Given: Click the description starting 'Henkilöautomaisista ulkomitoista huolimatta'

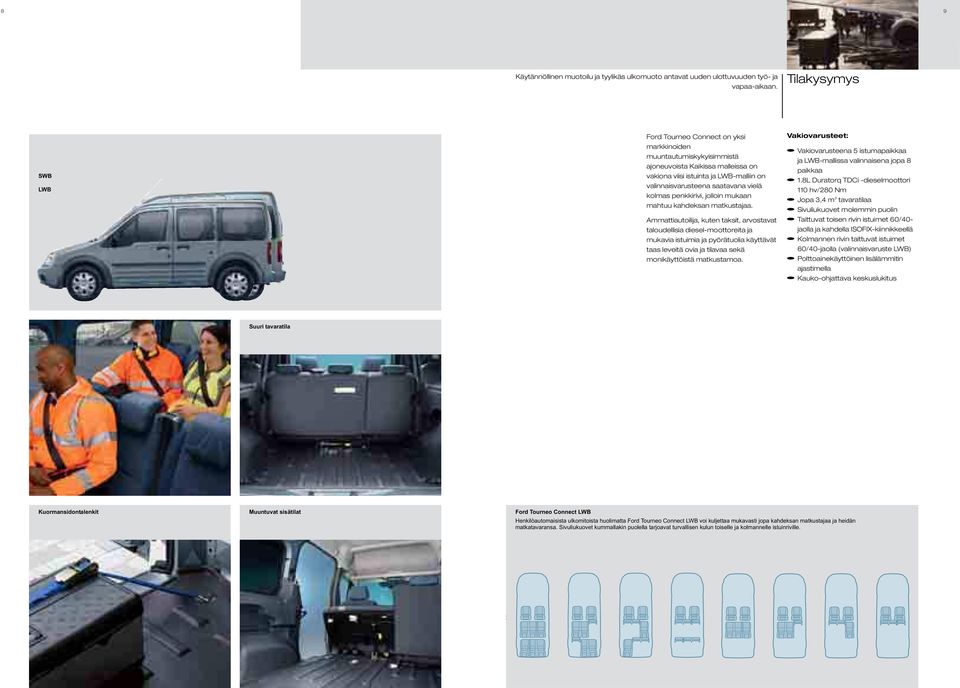Looking at the screenshot, I should [685, 524].
